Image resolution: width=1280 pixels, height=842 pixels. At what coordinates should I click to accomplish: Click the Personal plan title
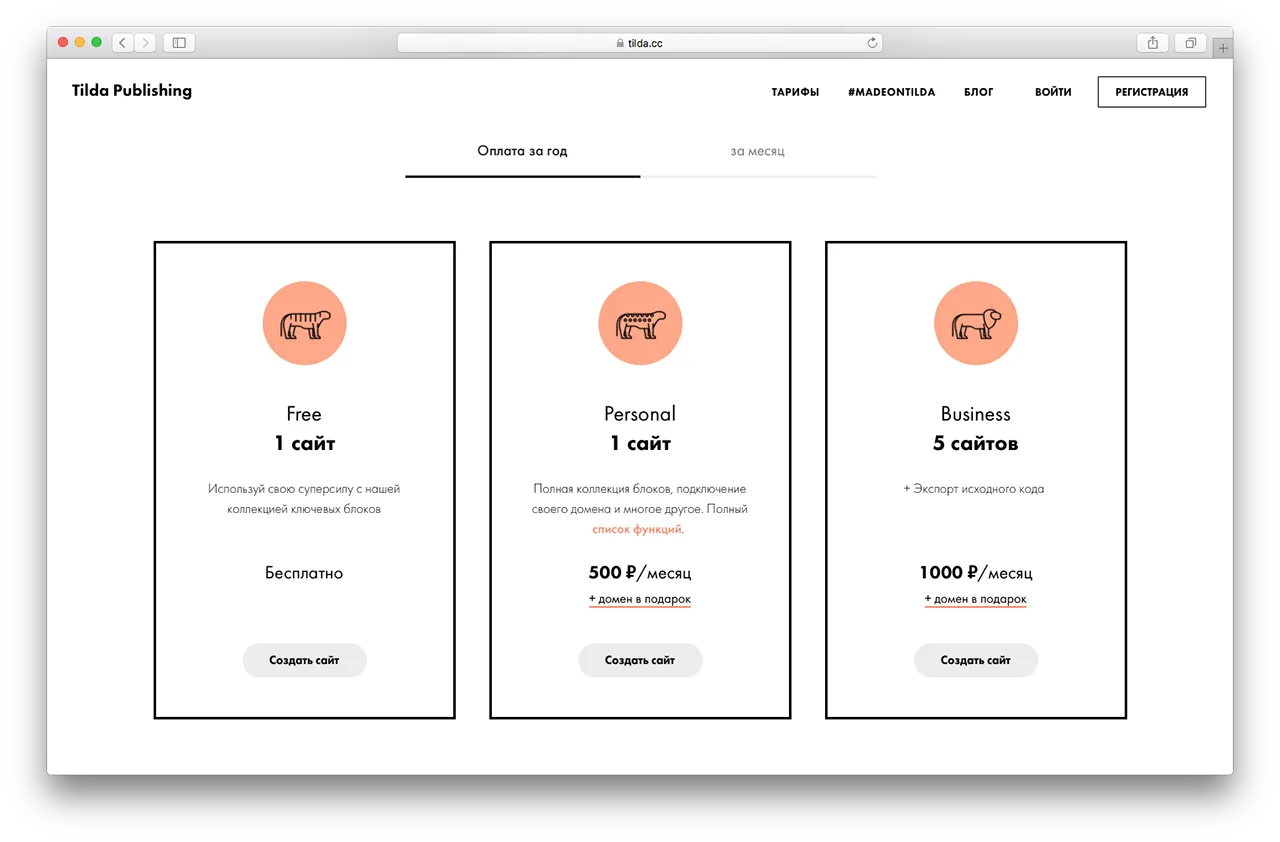640,414
